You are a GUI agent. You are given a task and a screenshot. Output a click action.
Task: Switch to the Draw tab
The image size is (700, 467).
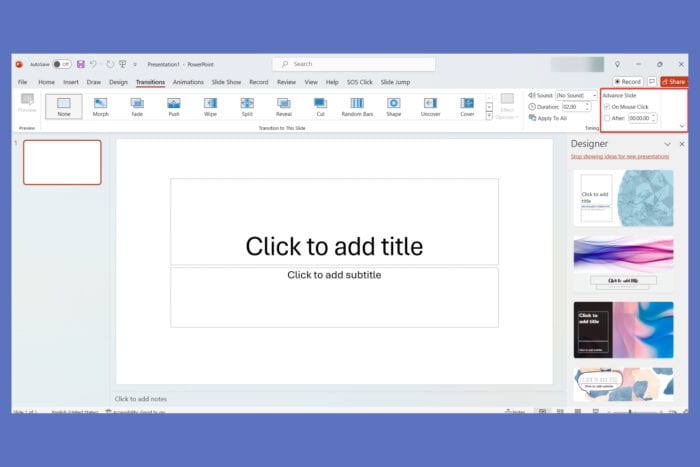[94, 82]
